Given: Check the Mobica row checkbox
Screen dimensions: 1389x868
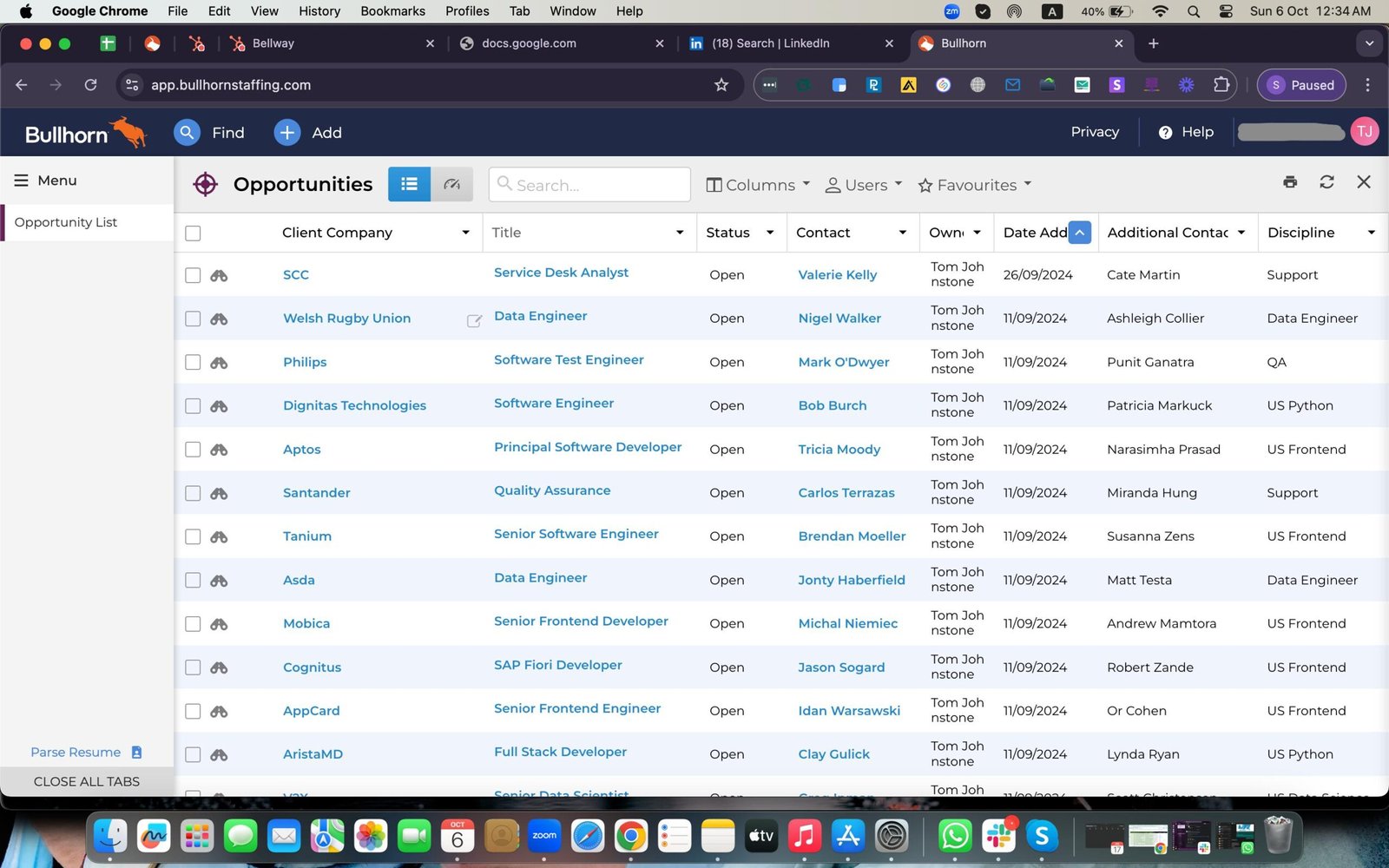Looking at the screenshot, I should point(193,624).
